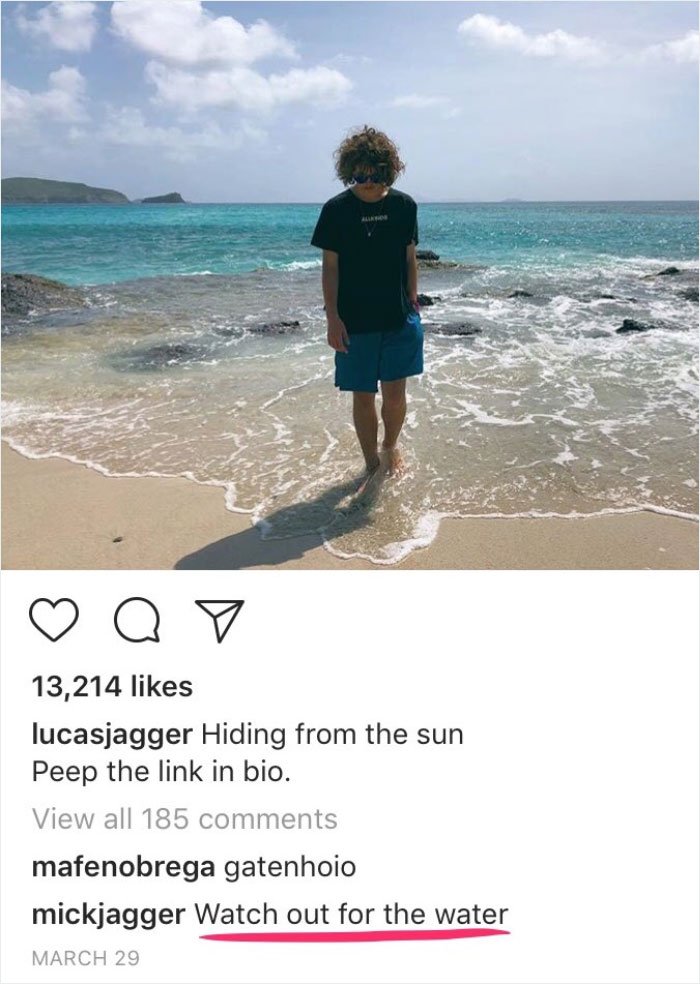Open the mafenobrega commenter profile
The height and width of the screenshot is (984, 700).
tap(123, 867)
